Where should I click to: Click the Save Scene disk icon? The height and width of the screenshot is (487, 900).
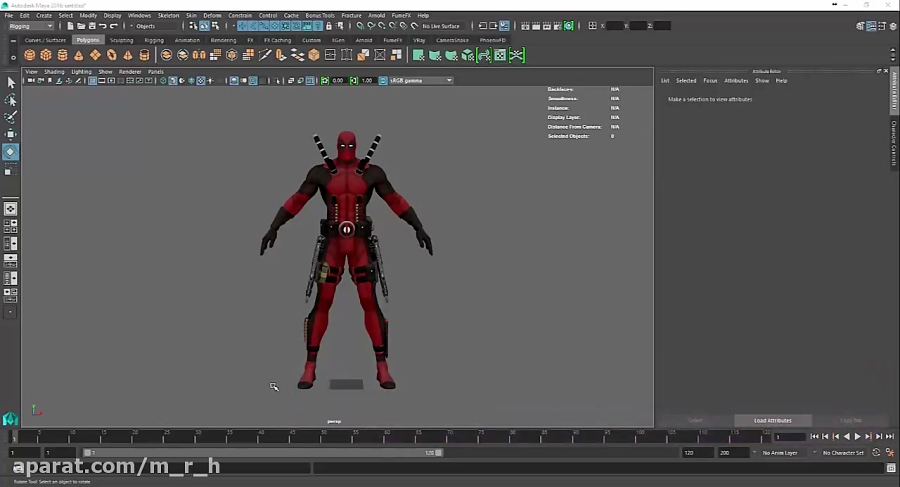(x=92, y=26)
